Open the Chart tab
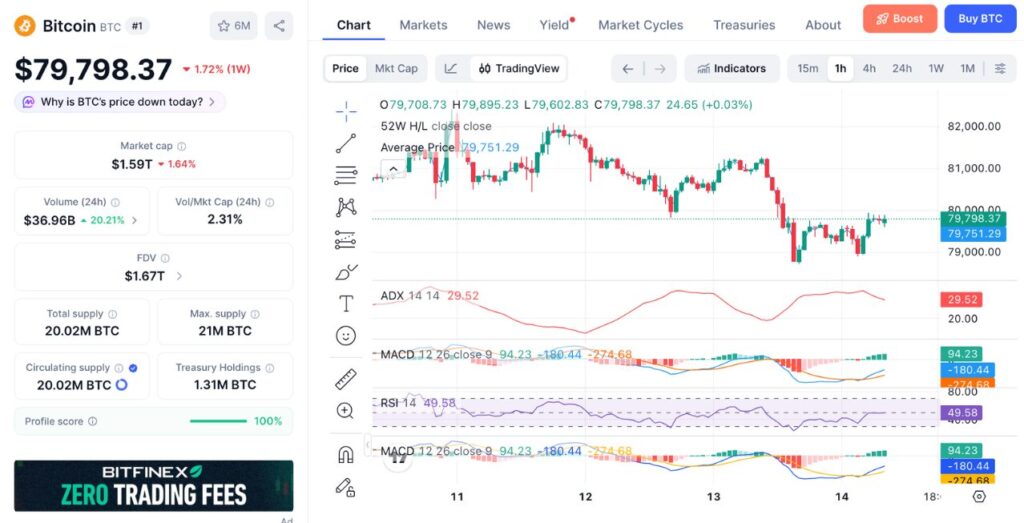Image resolution: width=1024 pixels, height=523 pixels. click(354, 25)
